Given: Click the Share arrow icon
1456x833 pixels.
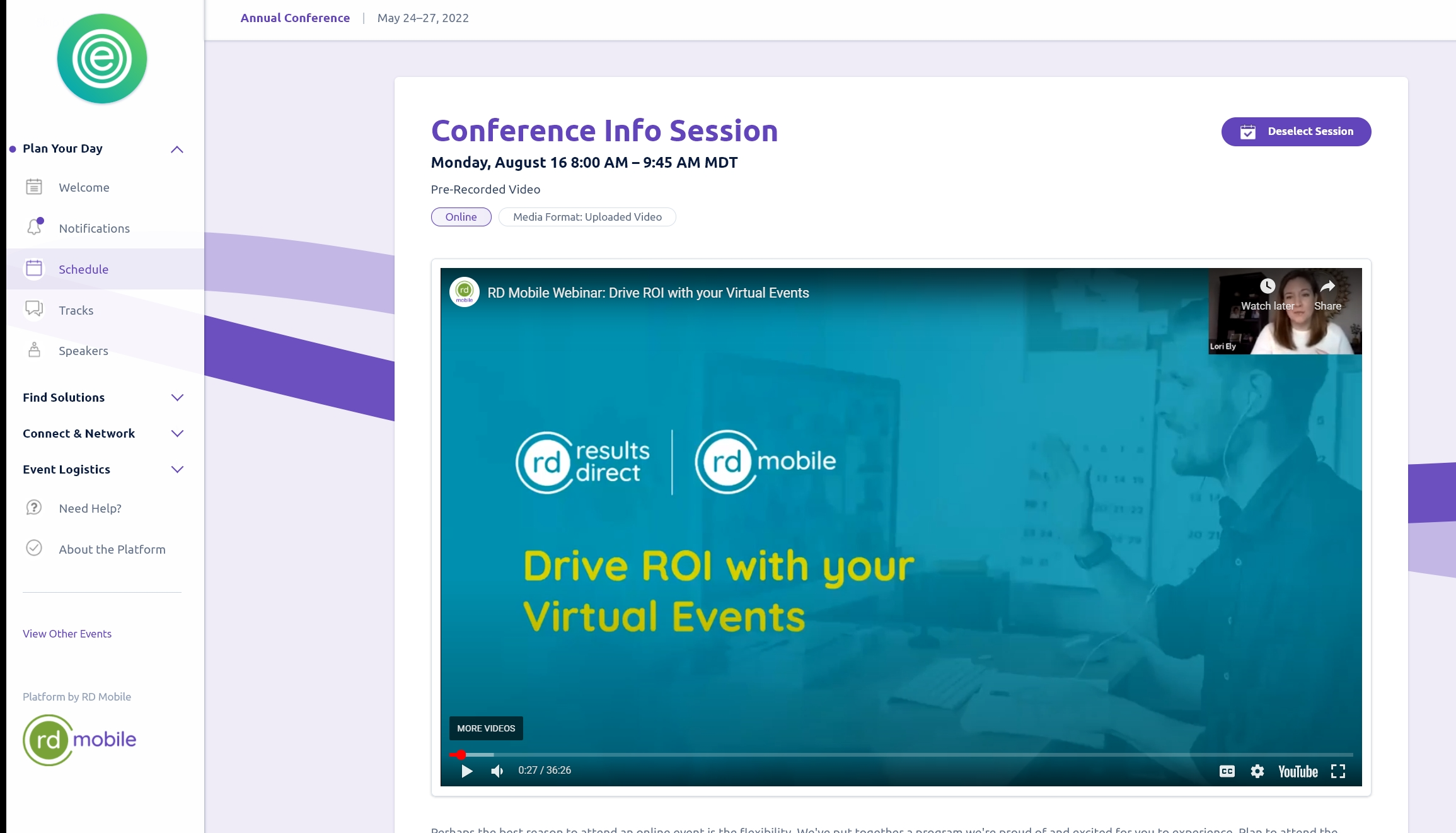Looking at the screenshot, I should pos(1327,287).
